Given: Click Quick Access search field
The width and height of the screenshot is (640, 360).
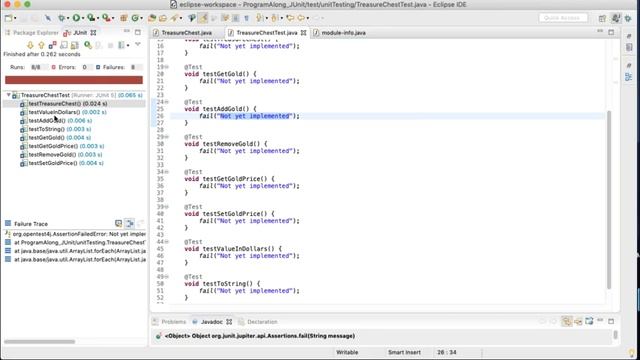Looking at the screenshot, I should click(x=563, y=18).
